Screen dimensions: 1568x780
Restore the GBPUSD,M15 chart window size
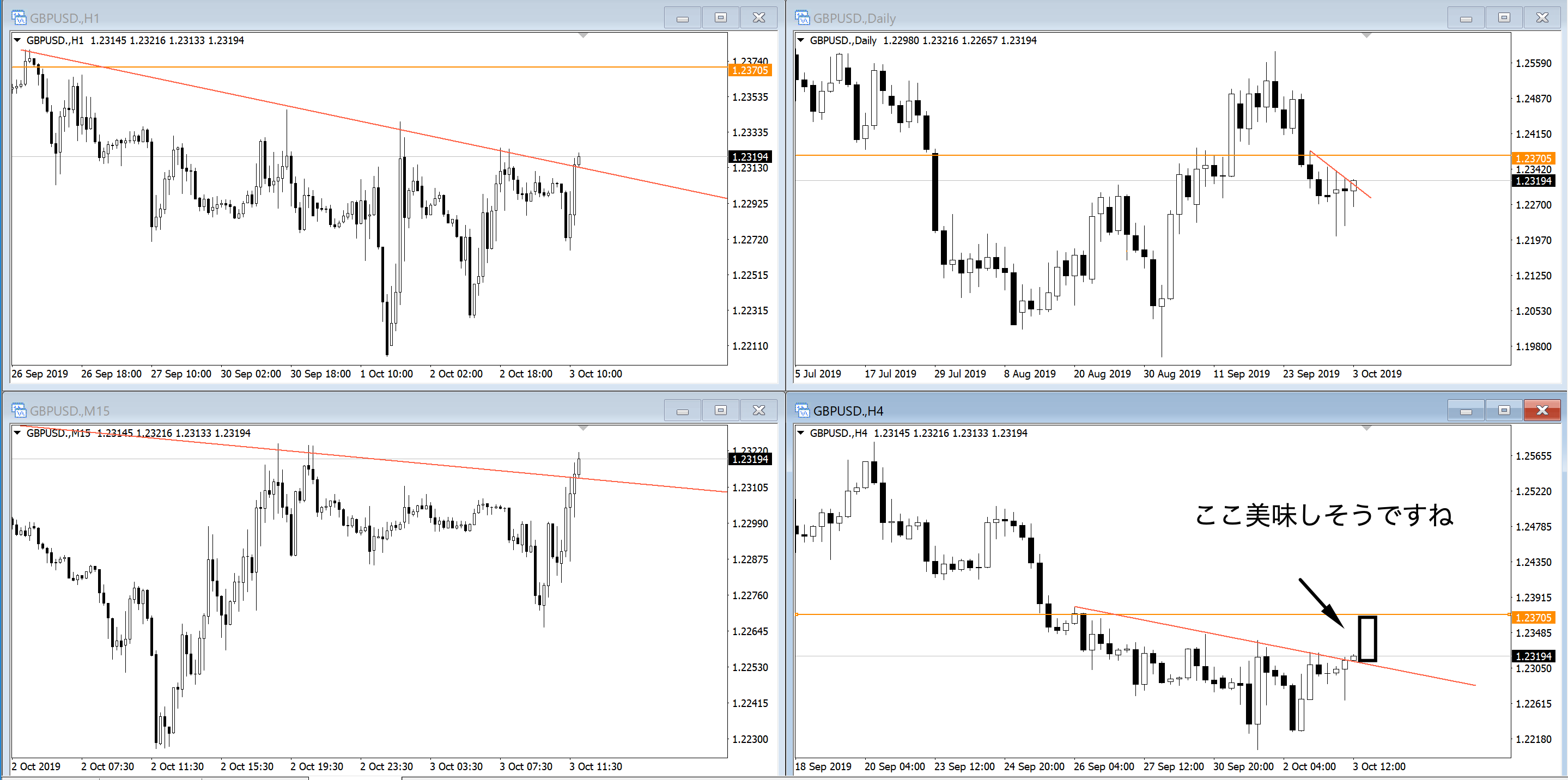click(720, 410)
